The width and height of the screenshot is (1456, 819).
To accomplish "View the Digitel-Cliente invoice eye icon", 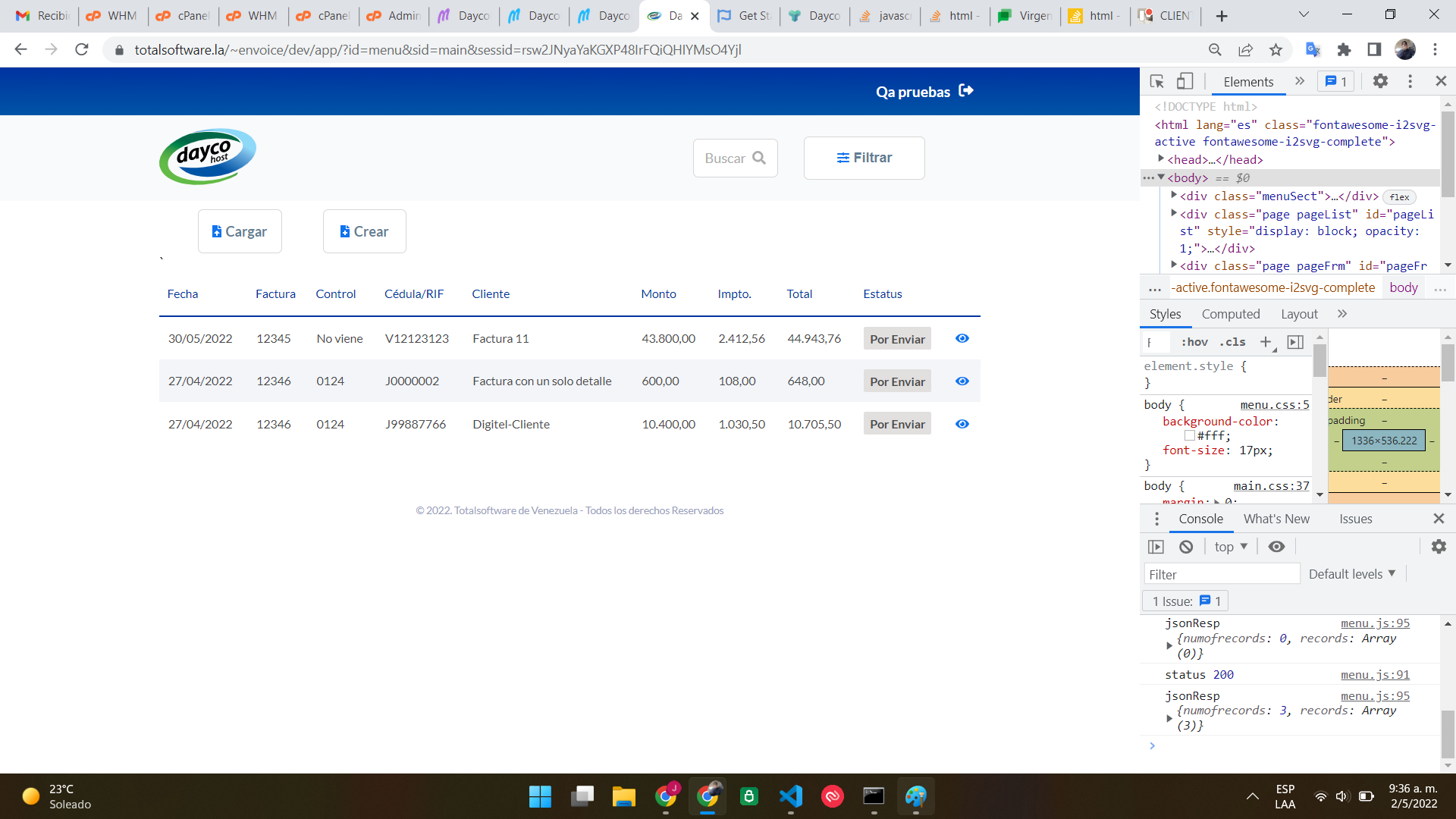I will click(962, 424).
